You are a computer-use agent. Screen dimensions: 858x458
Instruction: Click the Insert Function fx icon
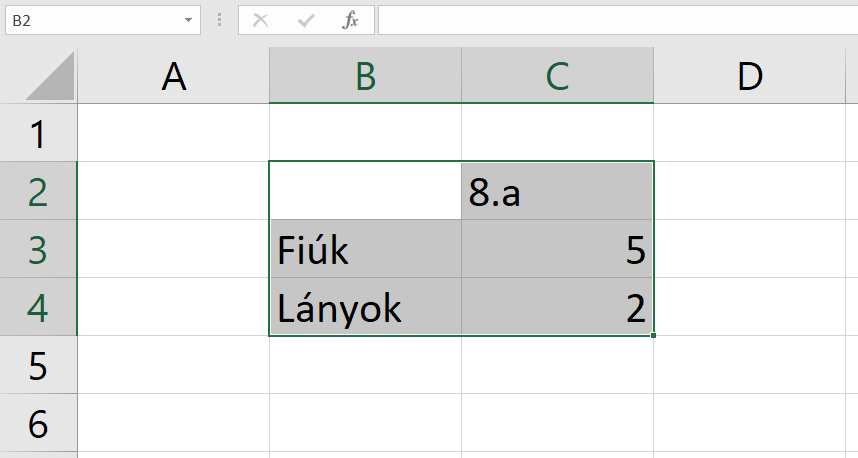(x=350, y=20)
